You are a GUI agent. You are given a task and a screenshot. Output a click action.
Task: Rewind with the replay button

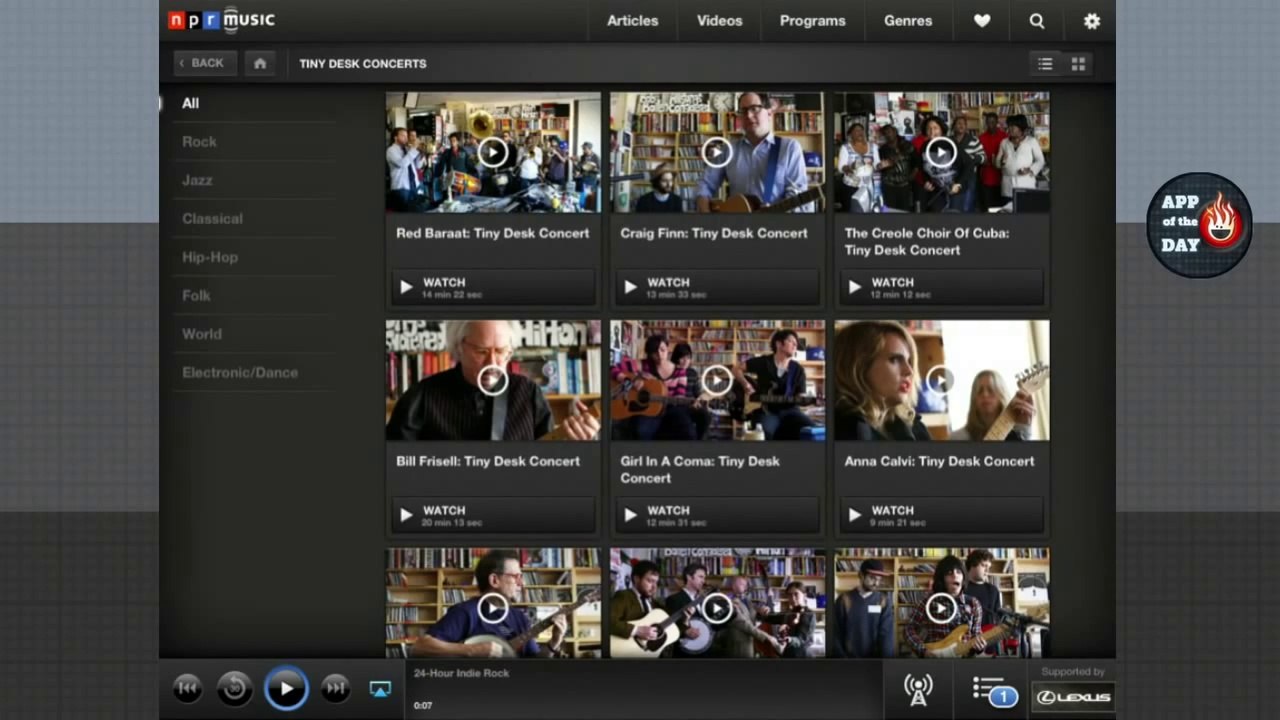click(235, 688)
